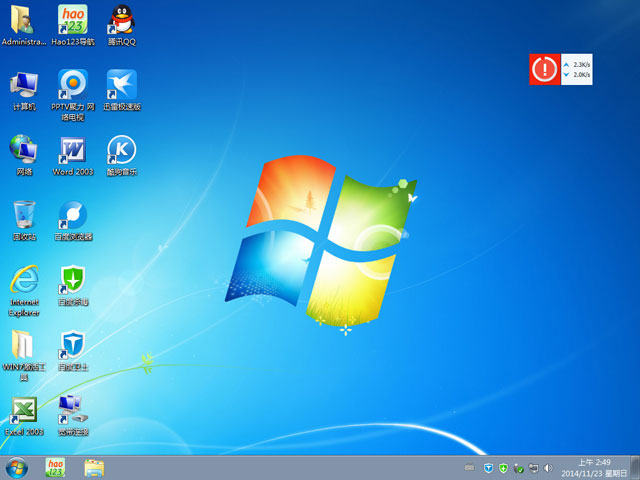Screen dimensions: 640x480
Task: Click the network speed 2.3K/s floating widget
Action: [x=577, y=69]
